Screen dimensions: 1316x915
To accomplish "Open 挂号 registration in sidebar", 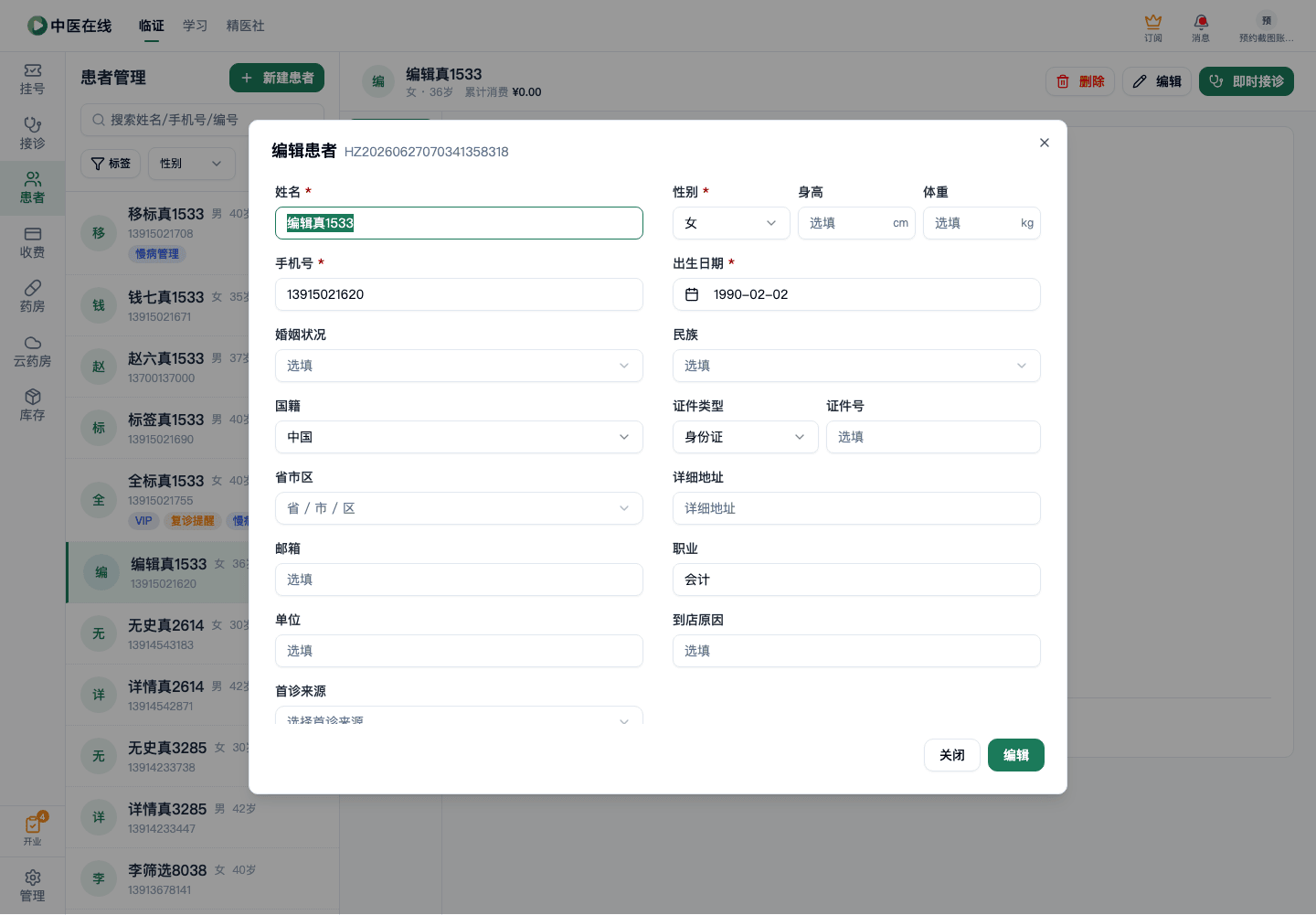I will [x=32, y=80].
